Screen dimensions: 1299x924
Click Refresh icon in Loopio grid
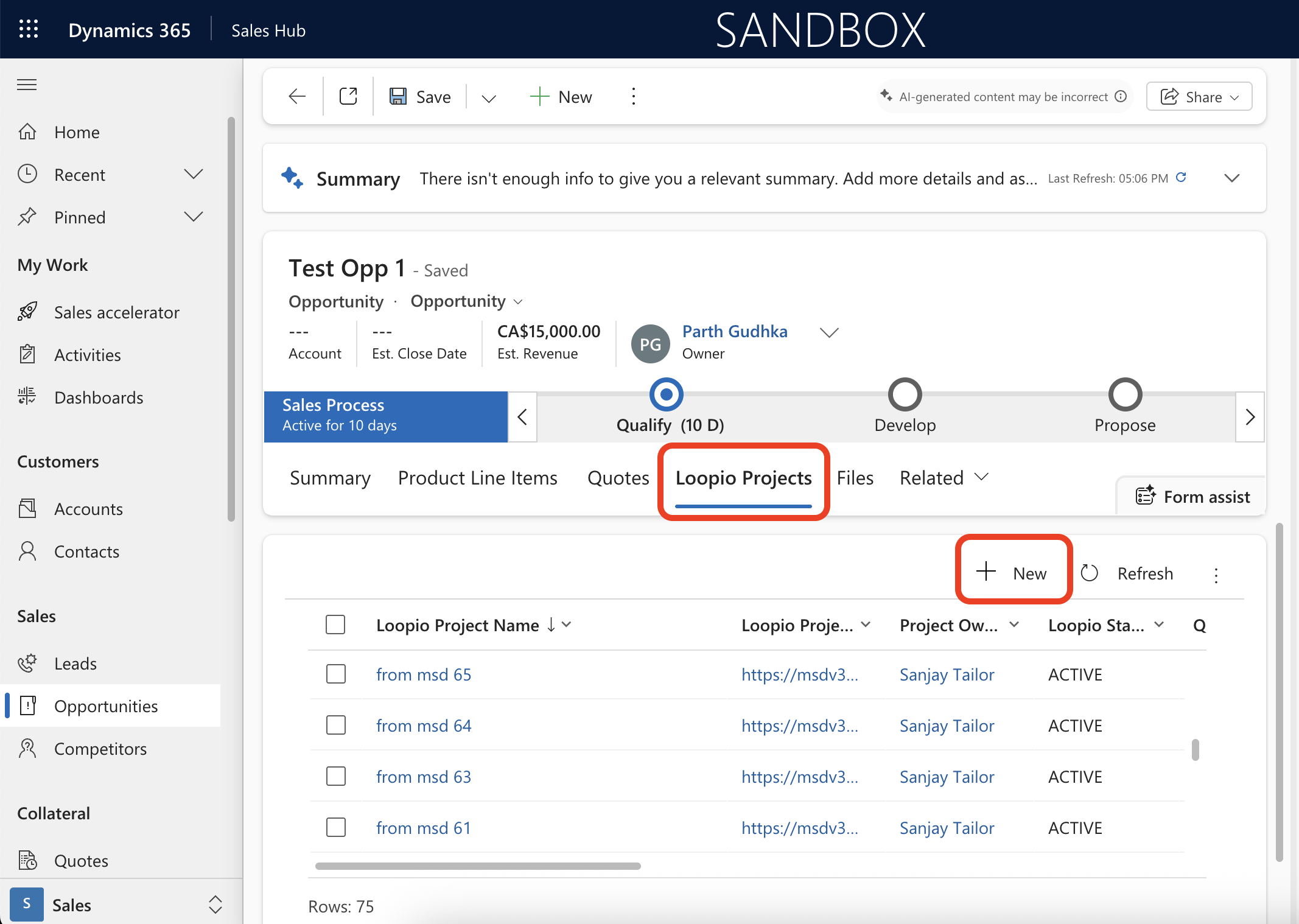[1090, 573]
